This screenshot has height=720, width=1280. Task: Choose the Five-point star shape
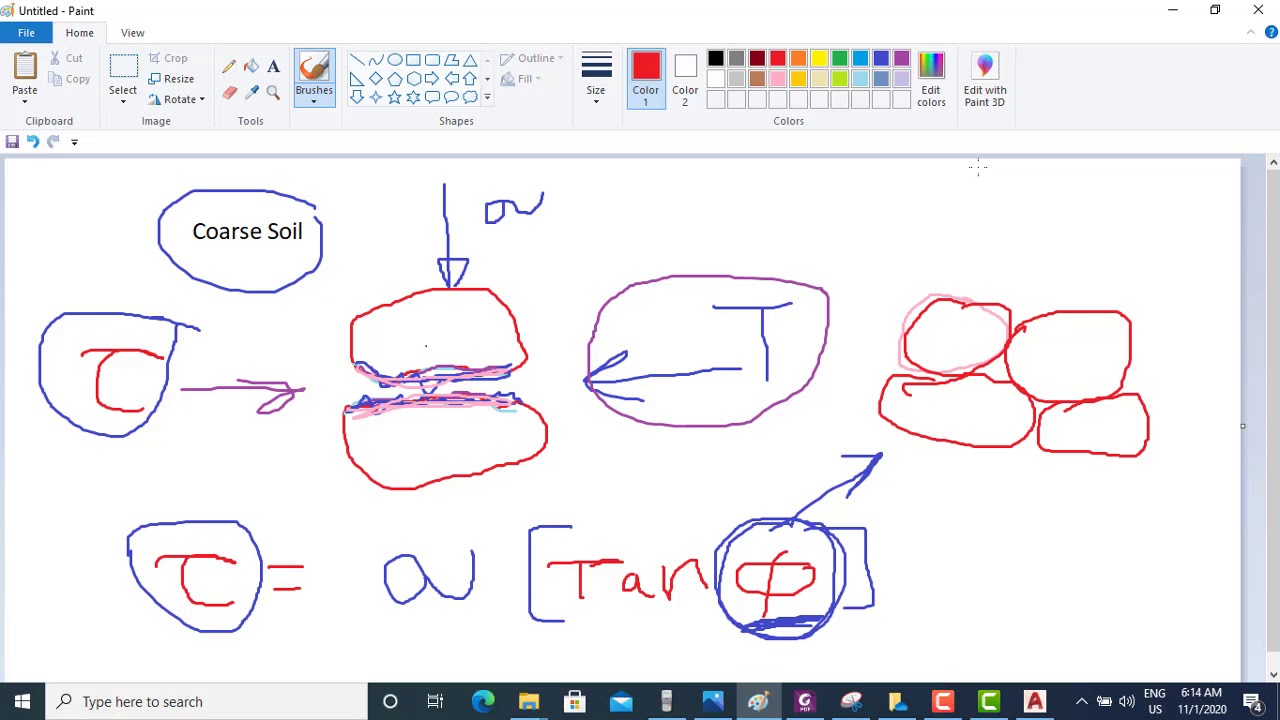[x=395, y=97]
